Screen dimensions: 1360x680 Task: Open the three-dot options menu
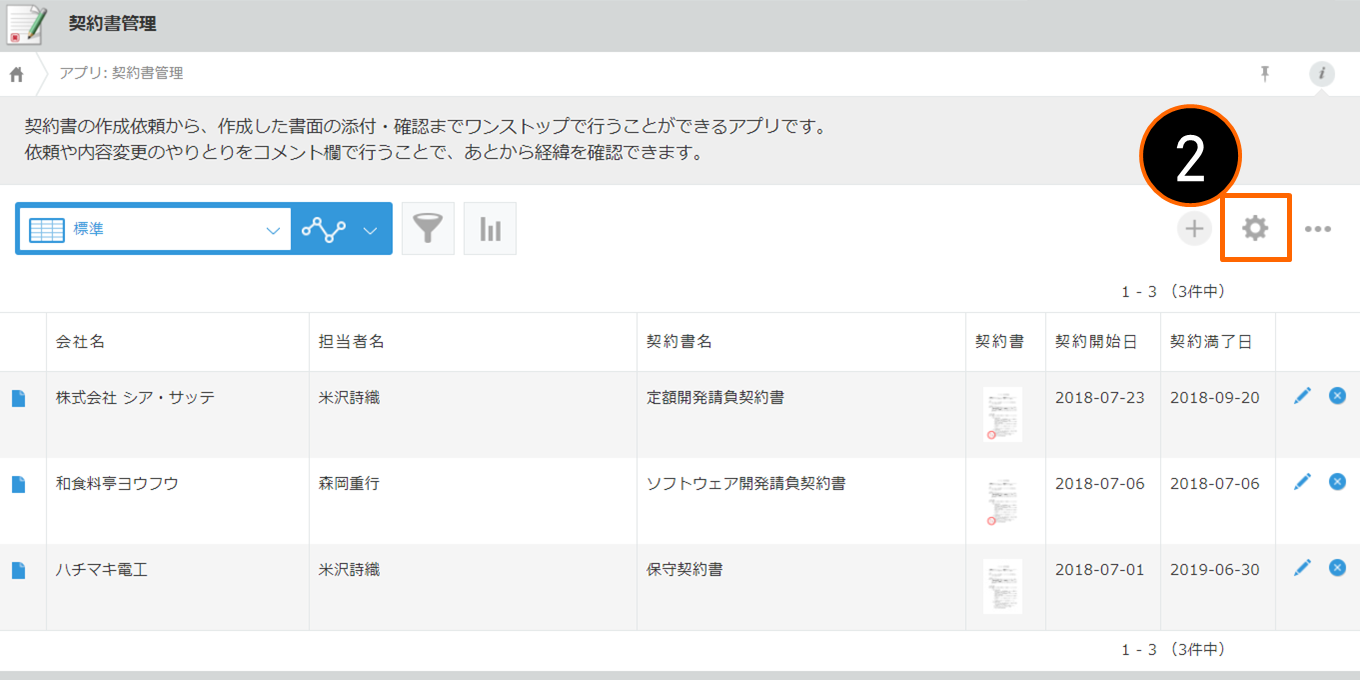click(x=1318, y=229)
